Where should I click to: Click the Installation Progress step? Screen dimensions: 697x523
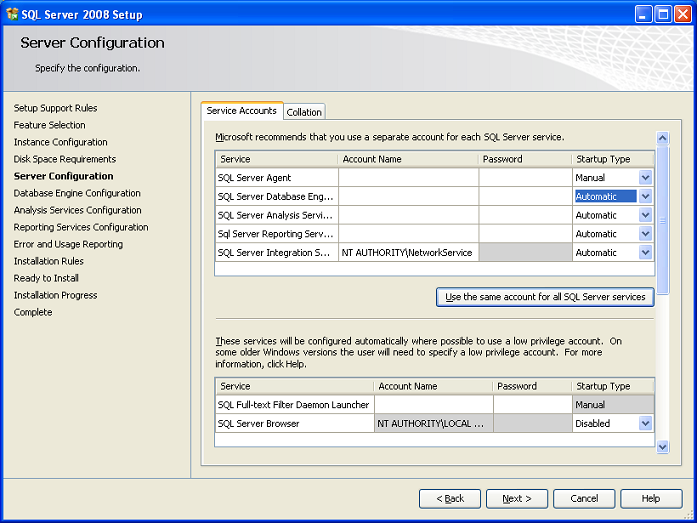pyautogui.click(x=55, y=295)
